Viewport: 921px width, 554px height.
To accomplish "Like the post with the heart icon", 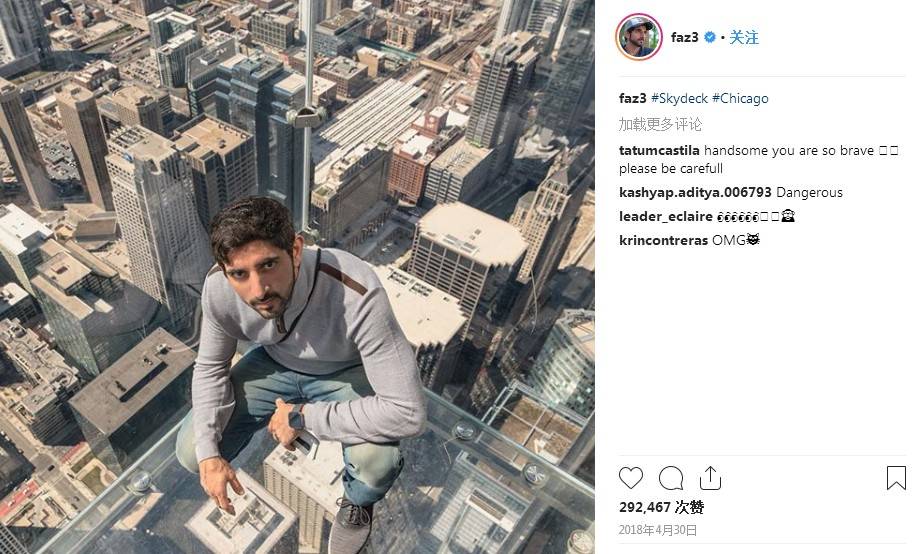I will [631, 478].
